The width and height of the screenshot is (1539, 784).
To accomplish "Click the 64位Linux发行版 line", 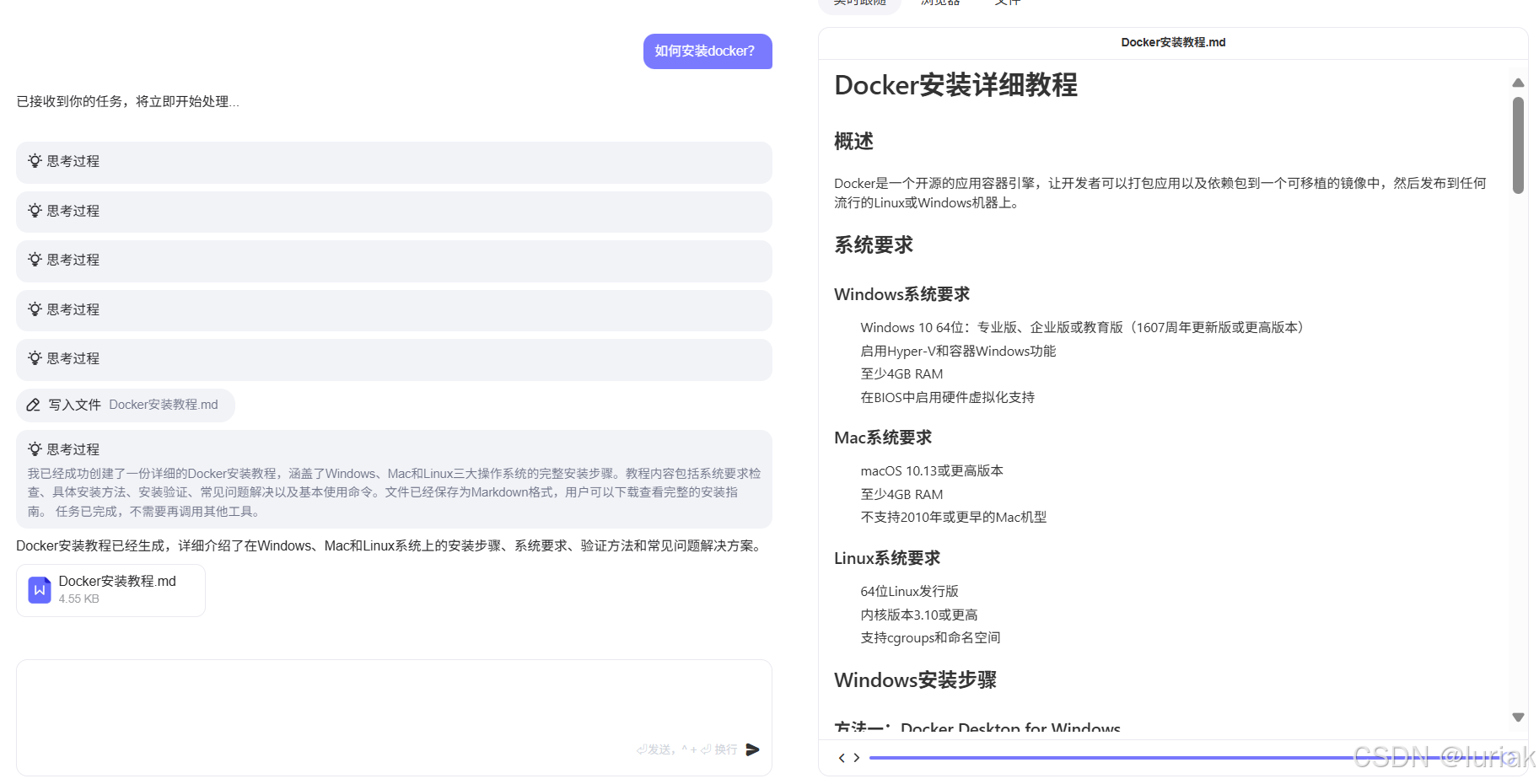I will point(909,592).
